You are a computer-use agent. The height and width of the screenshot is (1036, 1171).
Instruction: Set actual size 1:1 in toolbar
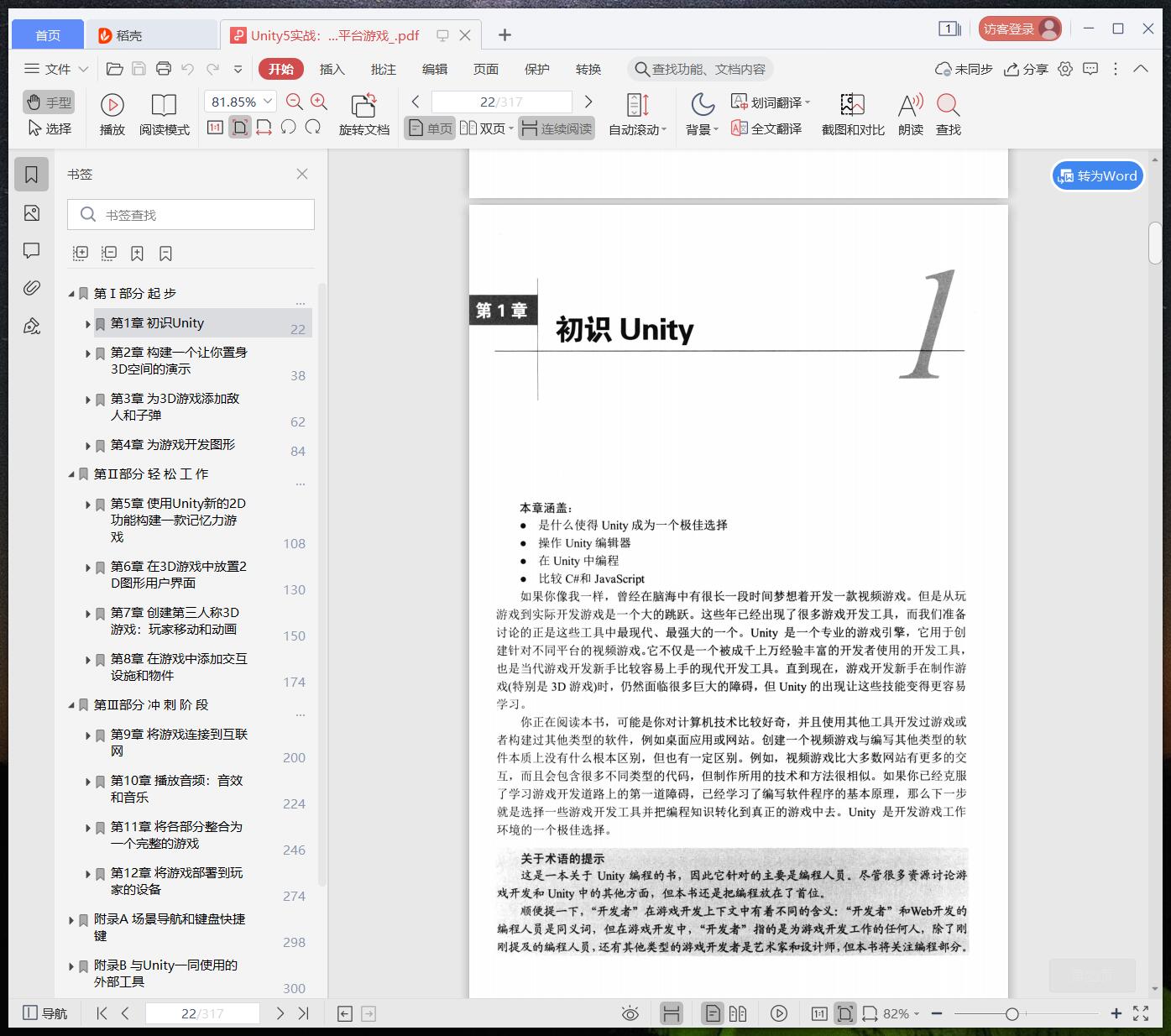click(x=215, y=128)
